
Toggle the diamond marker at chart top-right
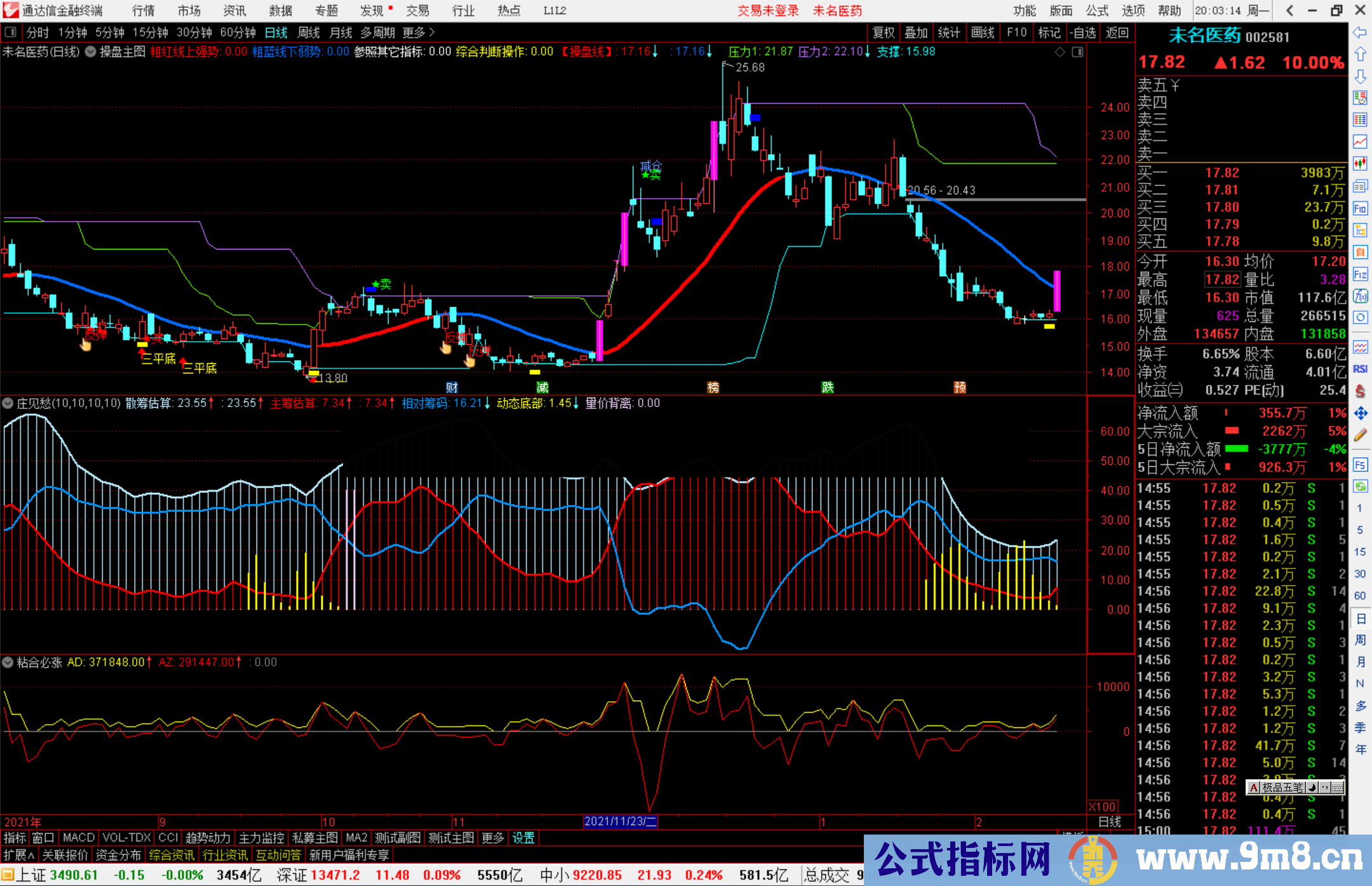click(x=1059, y=52)
